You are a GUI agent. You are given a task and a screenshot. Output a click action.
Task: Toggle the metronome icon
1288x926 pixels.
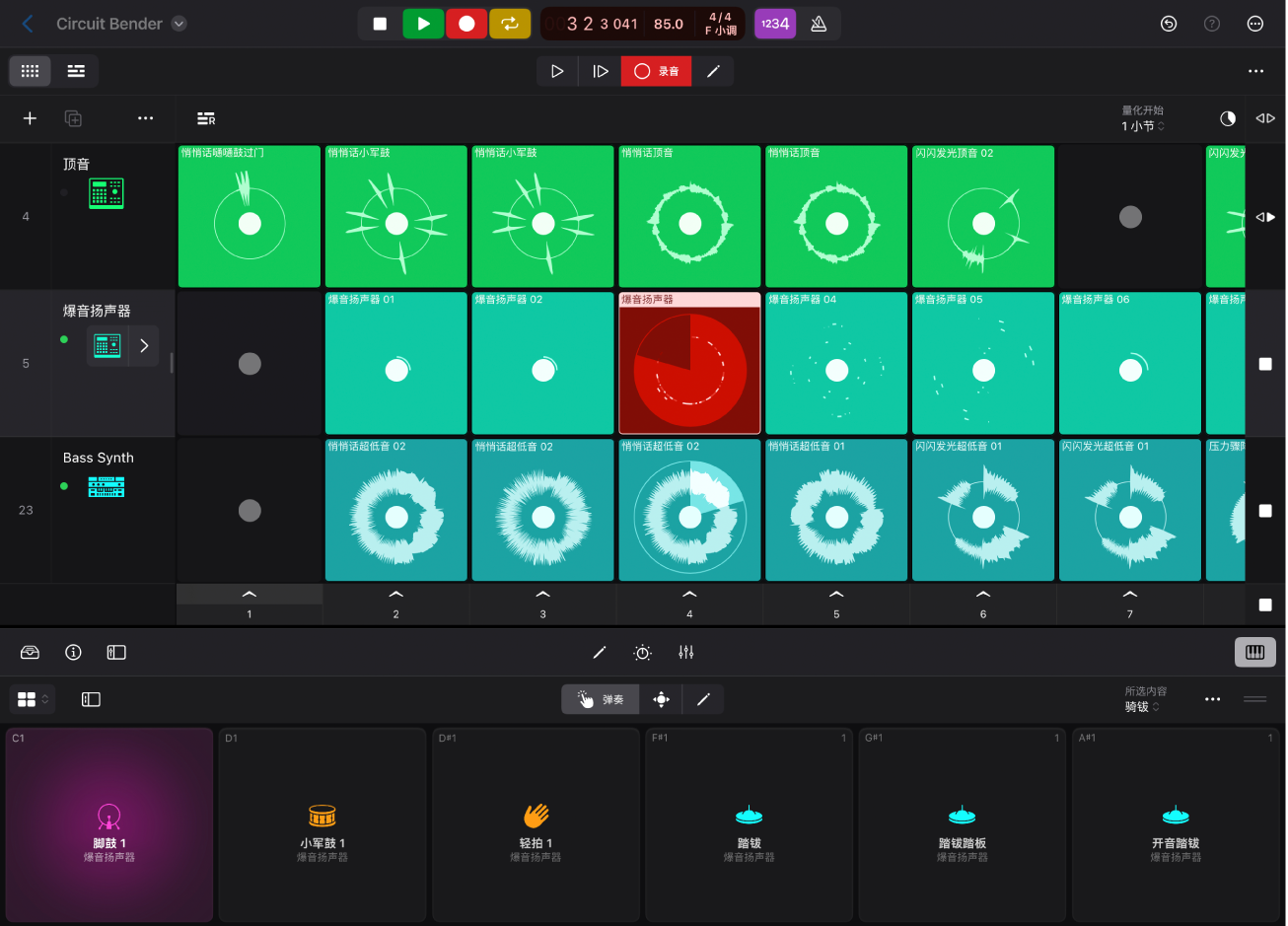click(819, 24)
